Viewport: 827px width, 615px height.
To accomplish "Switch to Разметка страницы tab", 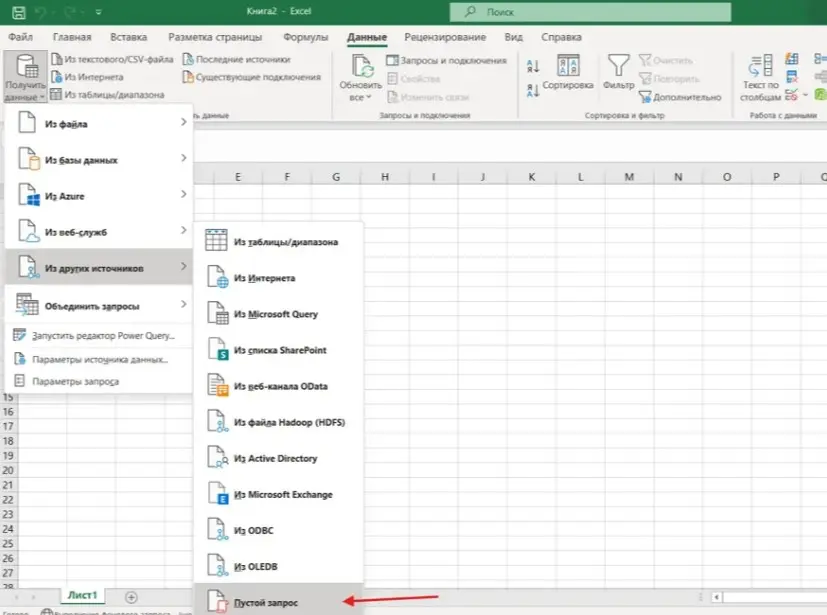I will [x=215, y=37].
